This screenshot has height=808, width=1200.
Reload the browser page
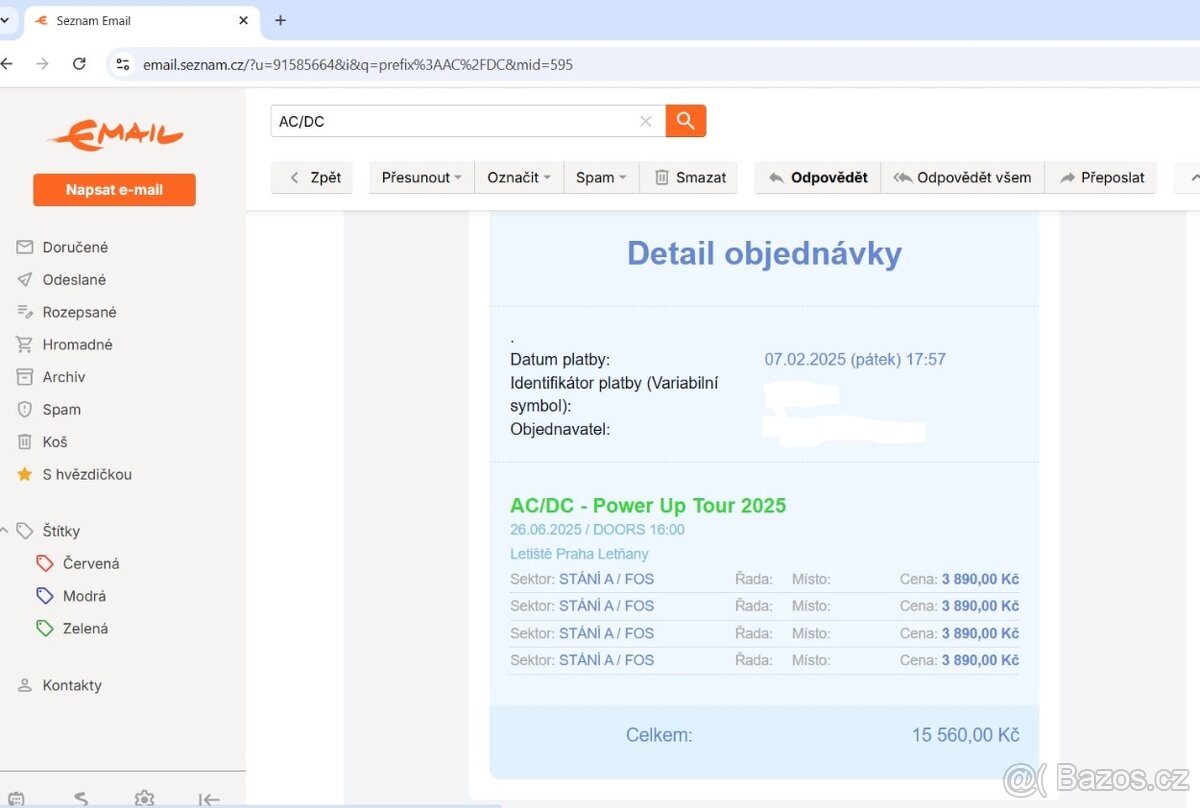tap(79, 64)
